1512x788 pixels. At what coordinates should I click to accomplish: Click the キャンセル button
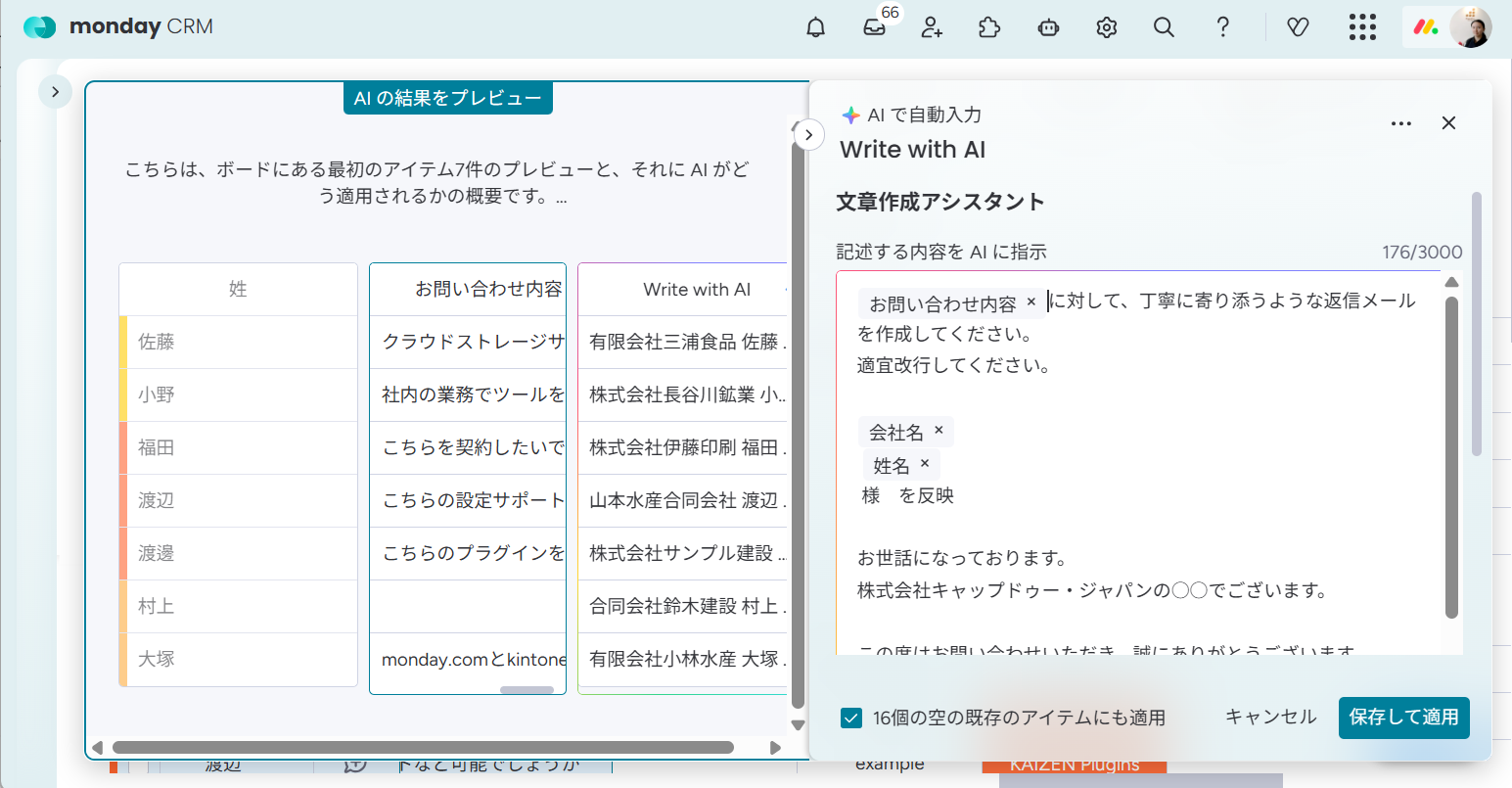[1270, 718]
